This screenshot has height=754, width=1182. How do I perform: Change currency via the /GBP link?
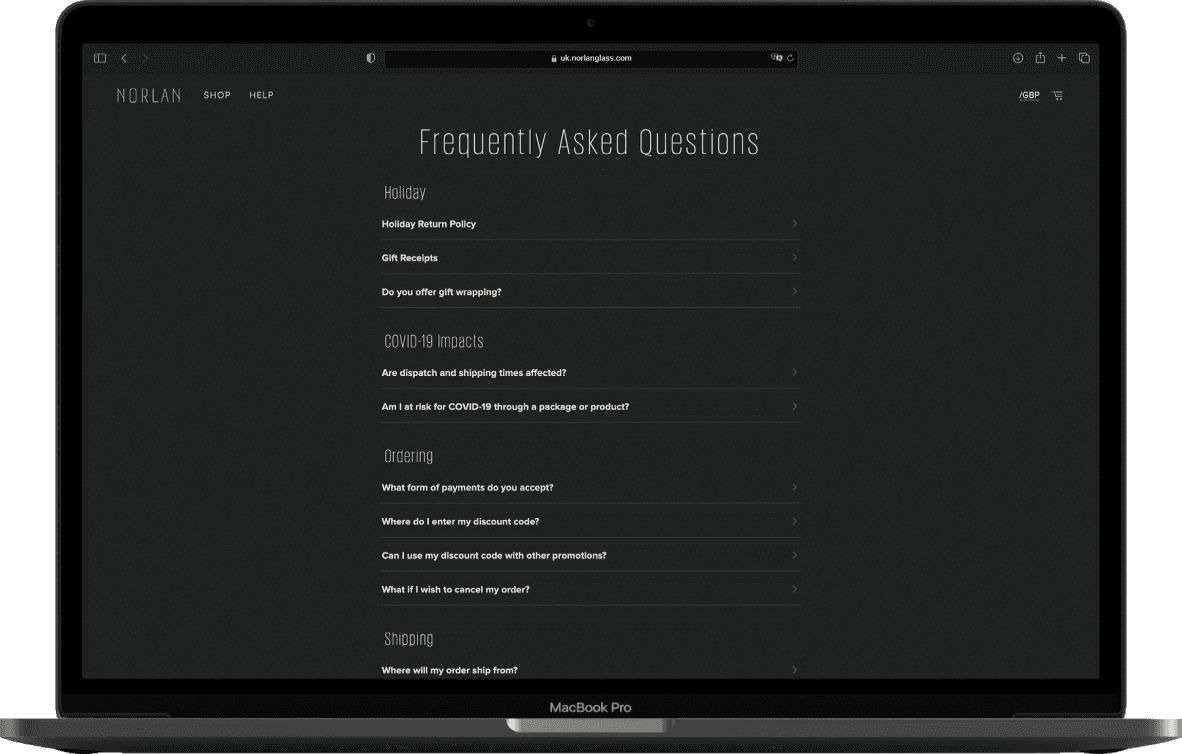[1030, 95]
